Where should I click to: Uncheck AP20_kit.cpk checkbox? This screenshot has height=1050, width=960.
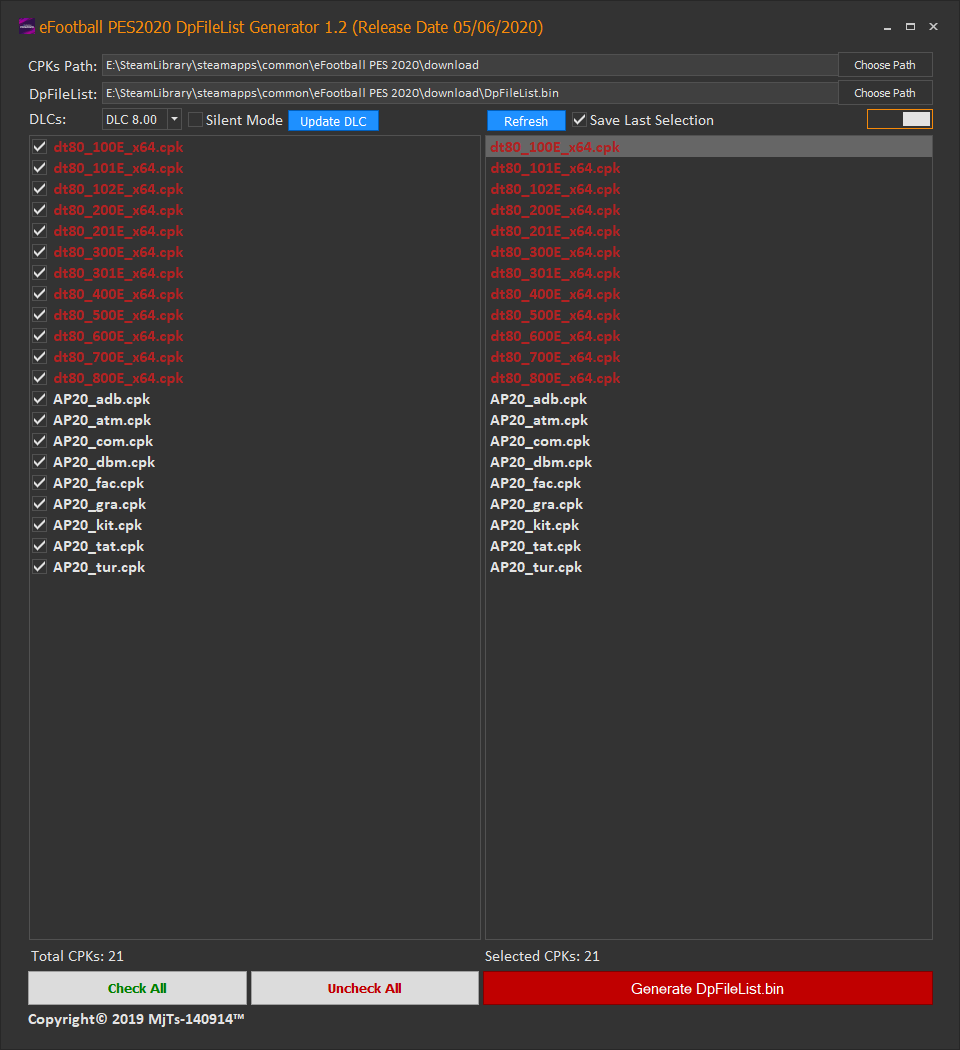click(39, 525)
